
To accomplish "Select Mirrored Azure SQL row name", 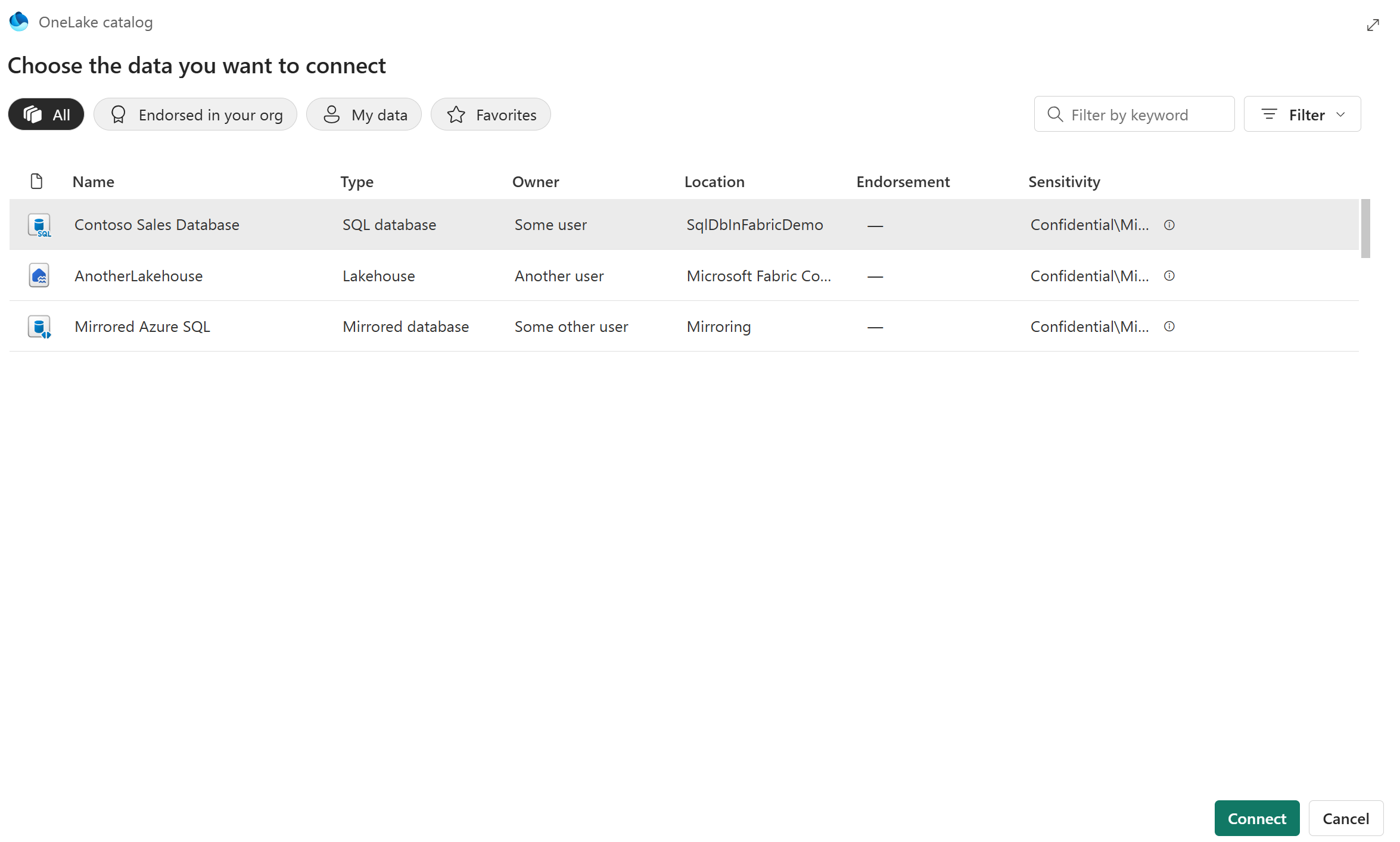I will [x=142, y=327].
